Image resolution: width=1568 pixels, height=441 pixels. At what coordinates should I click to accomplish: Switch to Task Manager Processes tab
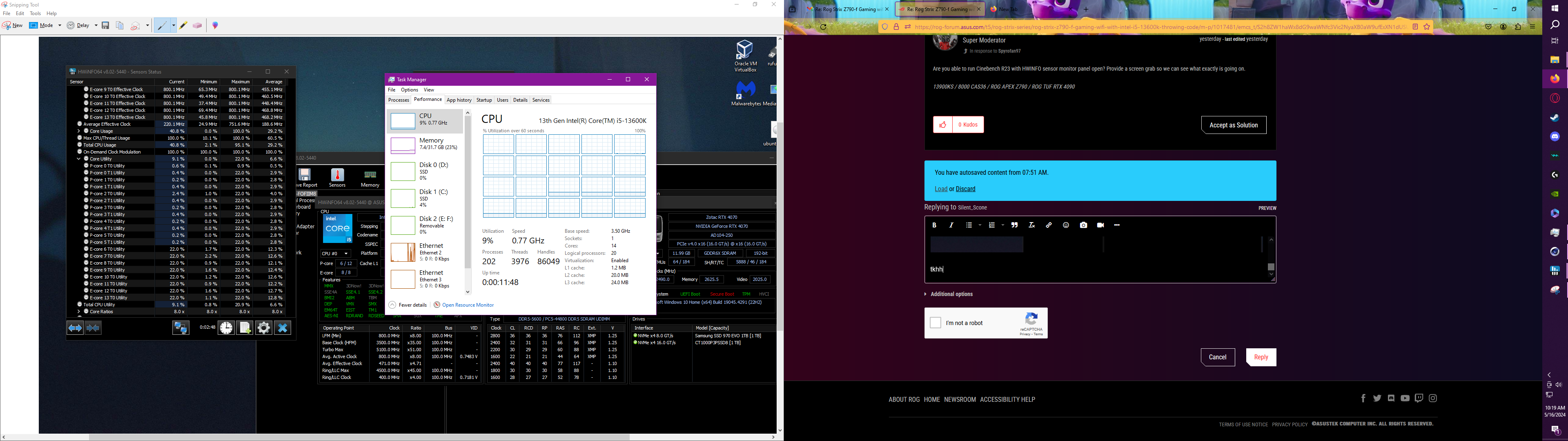coord(399,100)
